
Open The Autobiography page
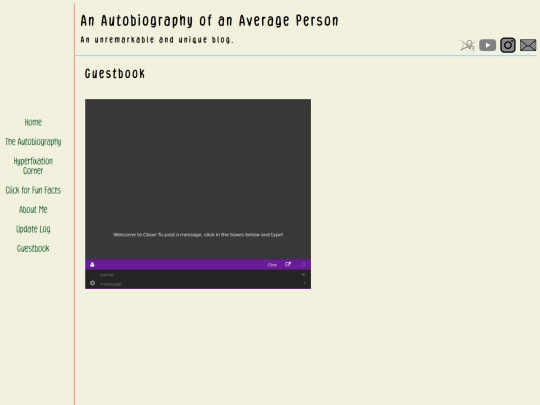pos(33,142)
